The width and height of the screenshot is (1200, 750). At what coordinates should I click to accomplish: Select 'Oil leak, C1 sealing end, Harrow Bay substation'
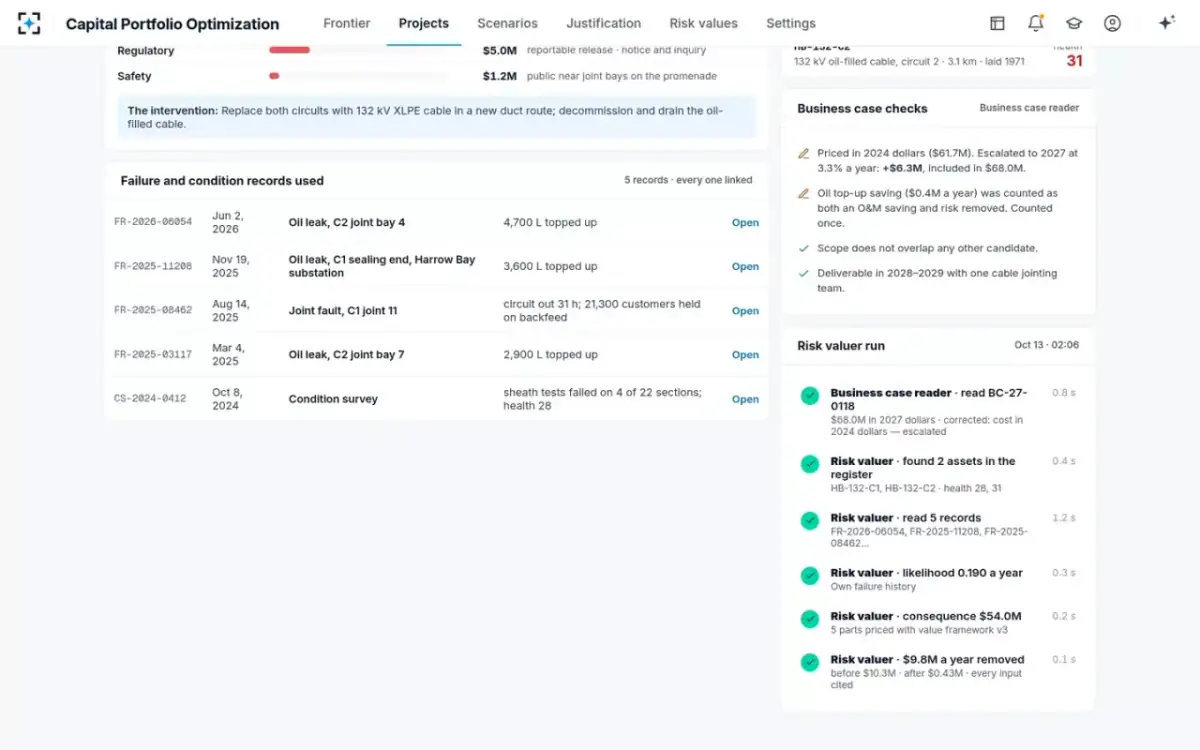pyautogui.click(x=382, y=266)
